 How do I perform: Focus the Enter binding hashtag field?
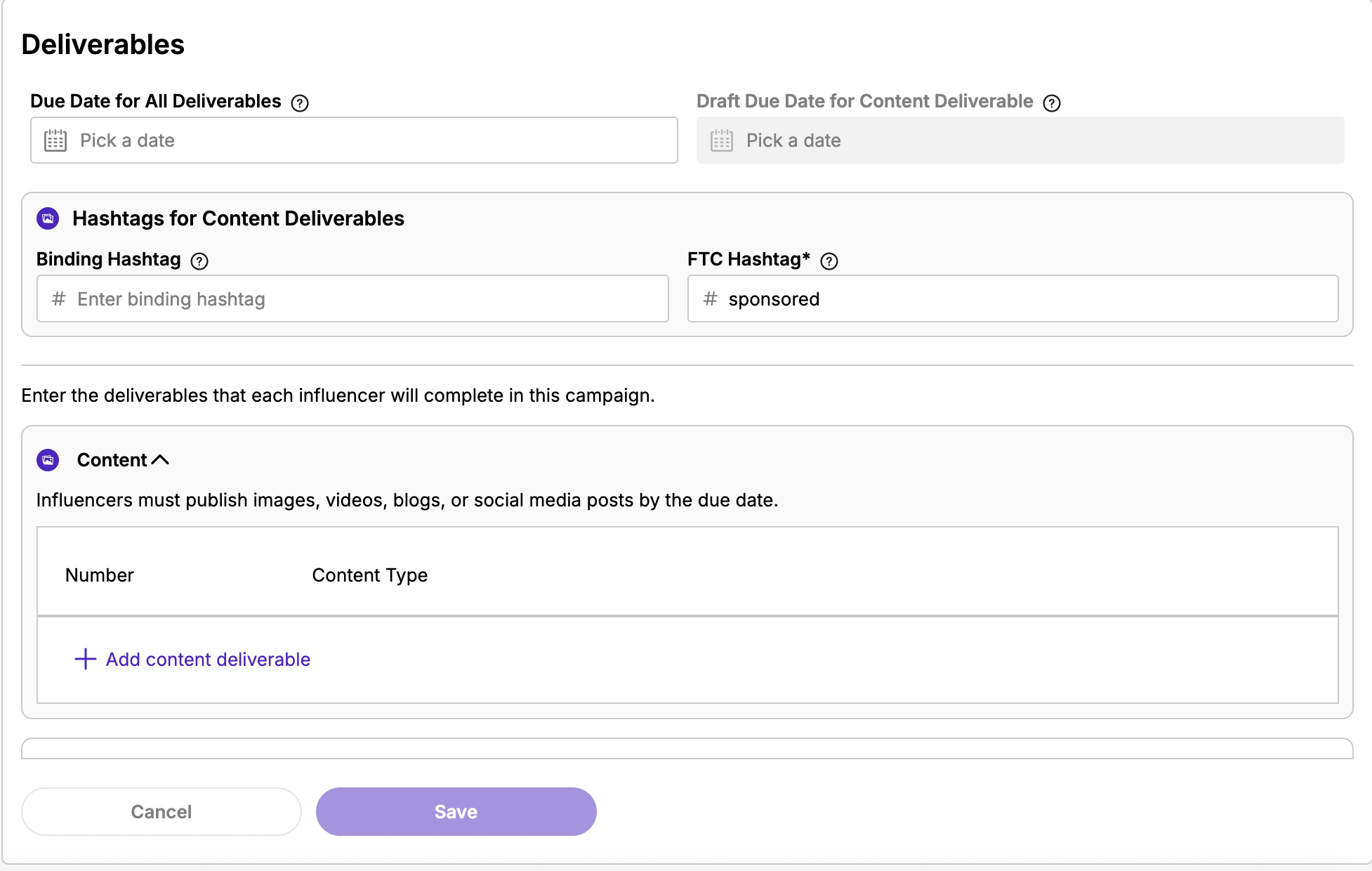click(352, 299)
